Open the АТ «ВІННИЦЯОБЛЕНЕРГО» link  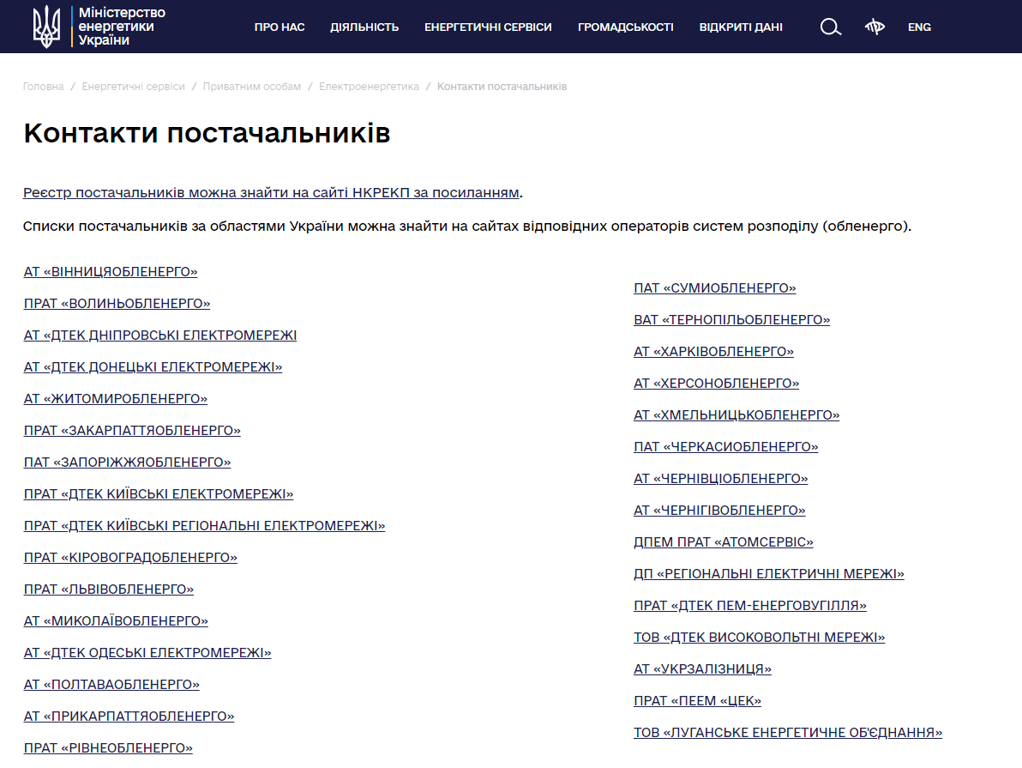(110, 271)
